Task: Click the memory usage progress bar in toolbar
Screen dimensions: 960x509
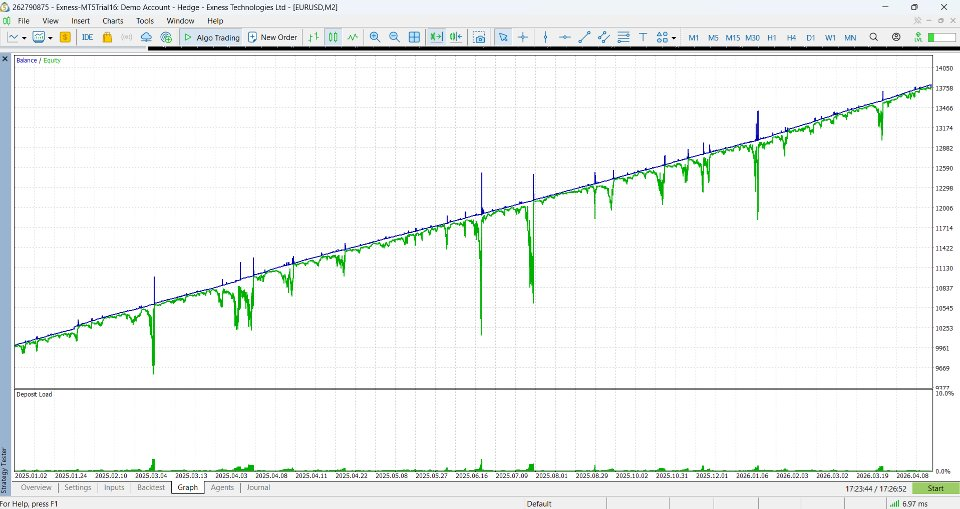Action: point(942,37)
